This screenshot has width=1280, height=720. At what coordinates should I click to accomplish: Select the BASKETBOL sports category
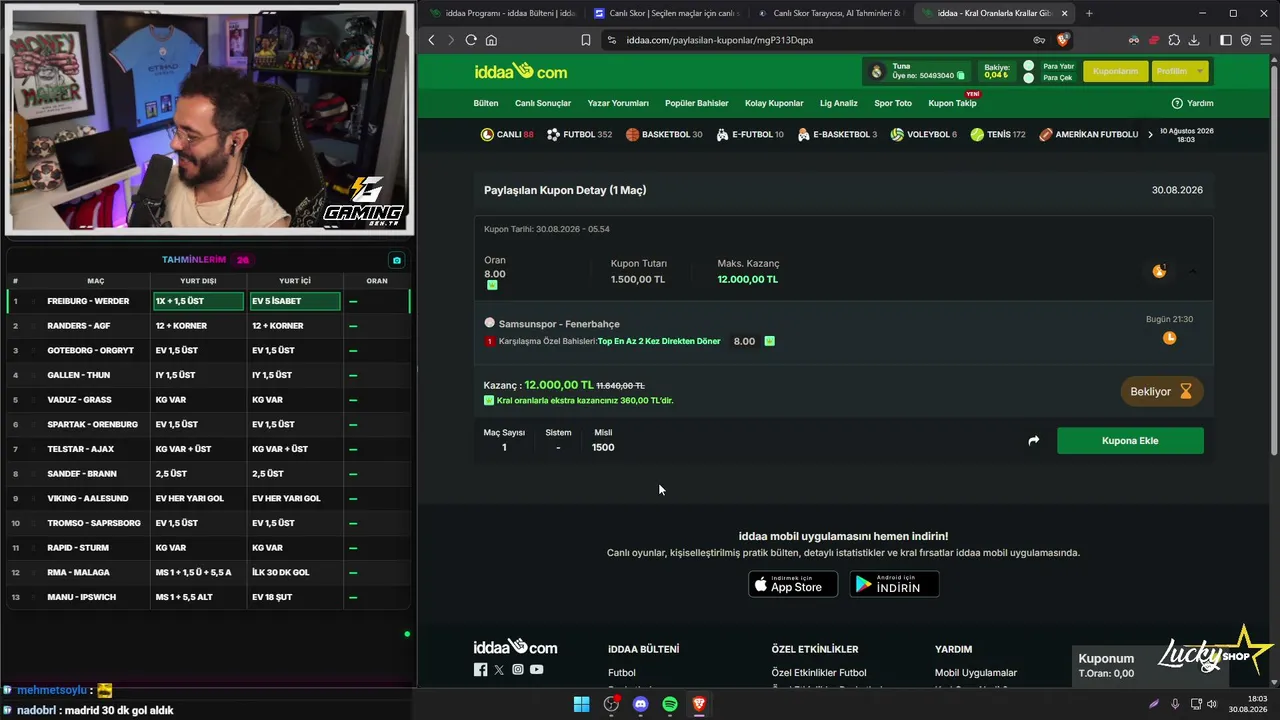point(664,134)
